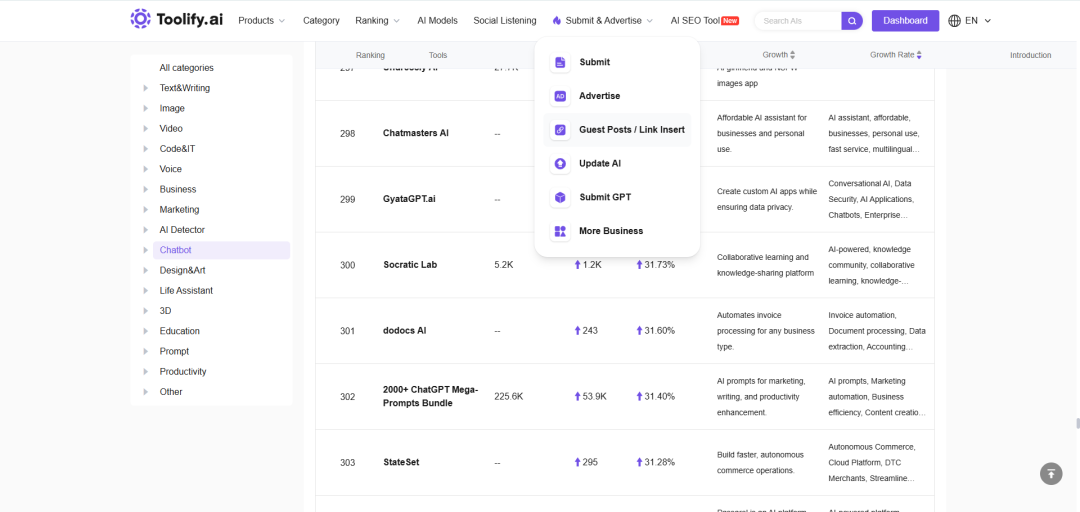Expand the Marketing category arrow
The image size is (1080, 512).
(145, 209)
